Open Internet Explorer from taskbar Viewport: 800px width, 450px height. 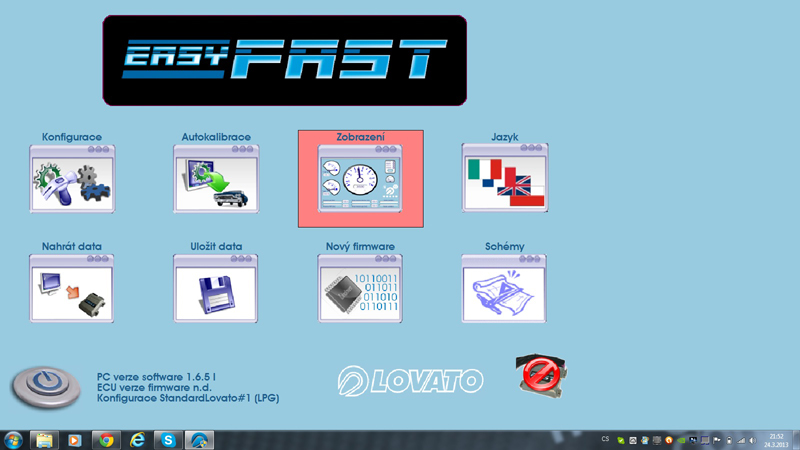click(x=137, y=440)
